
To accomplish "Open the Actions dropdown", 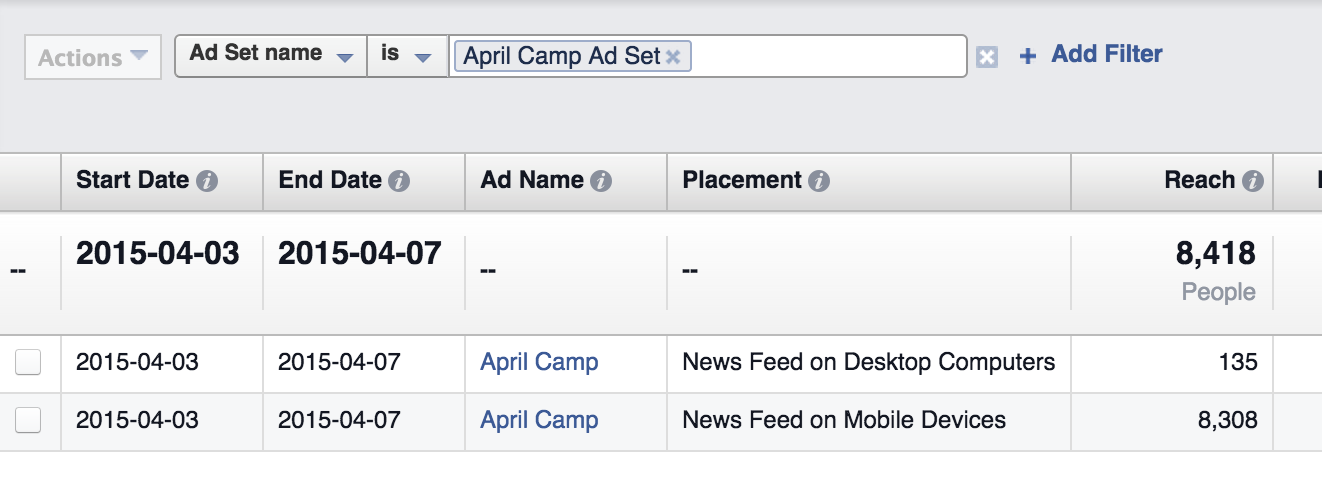I will point(93,58).
